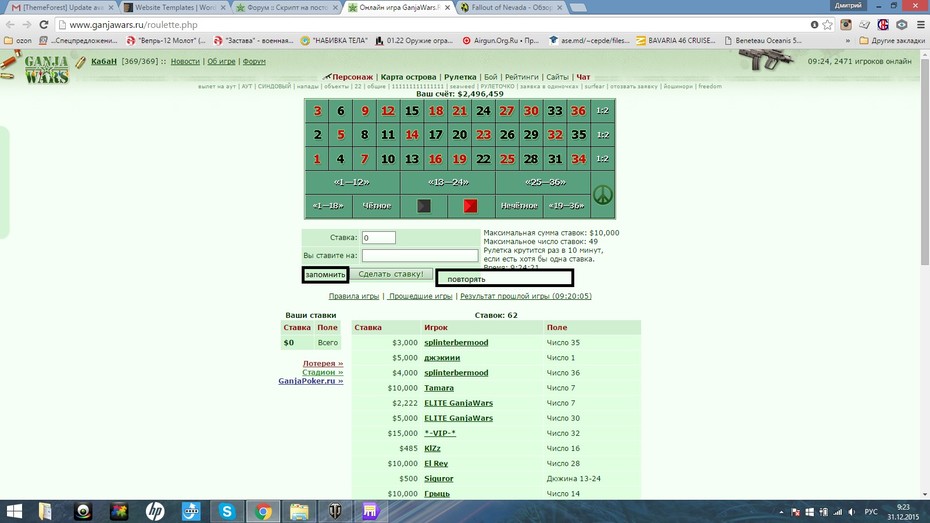The image size is (930, 523).
Task: Open the BAVARIA 46 CRUISE bookmark
Action: pyautogui.click(x=676, y=40)
